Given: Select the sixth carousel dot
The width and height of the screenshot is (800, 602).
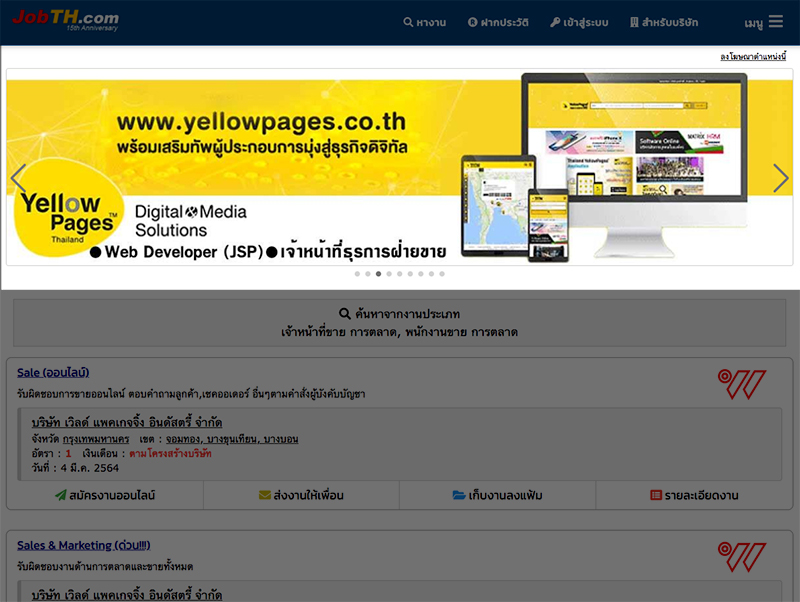Looking at the screenshot, I should [410, 274].
